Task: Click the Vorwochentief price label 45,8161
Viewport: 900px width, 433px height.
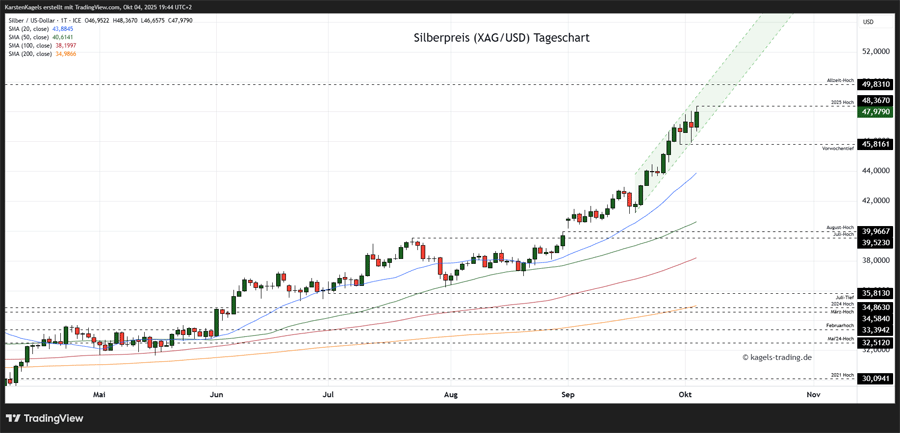Action: [875, 144]
